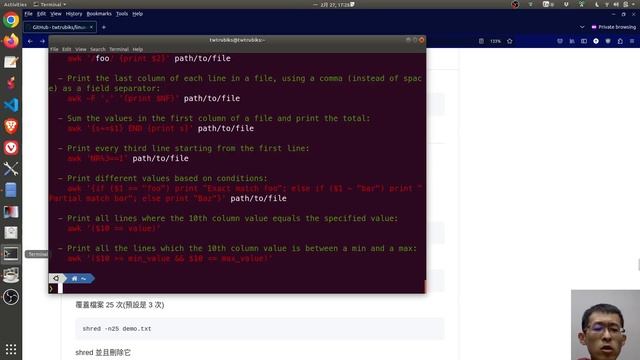Image resolution: width=640 pixels, height=360 pixels.
Task: Click the Terminal icon in the dock
Action: pos(11,253)
